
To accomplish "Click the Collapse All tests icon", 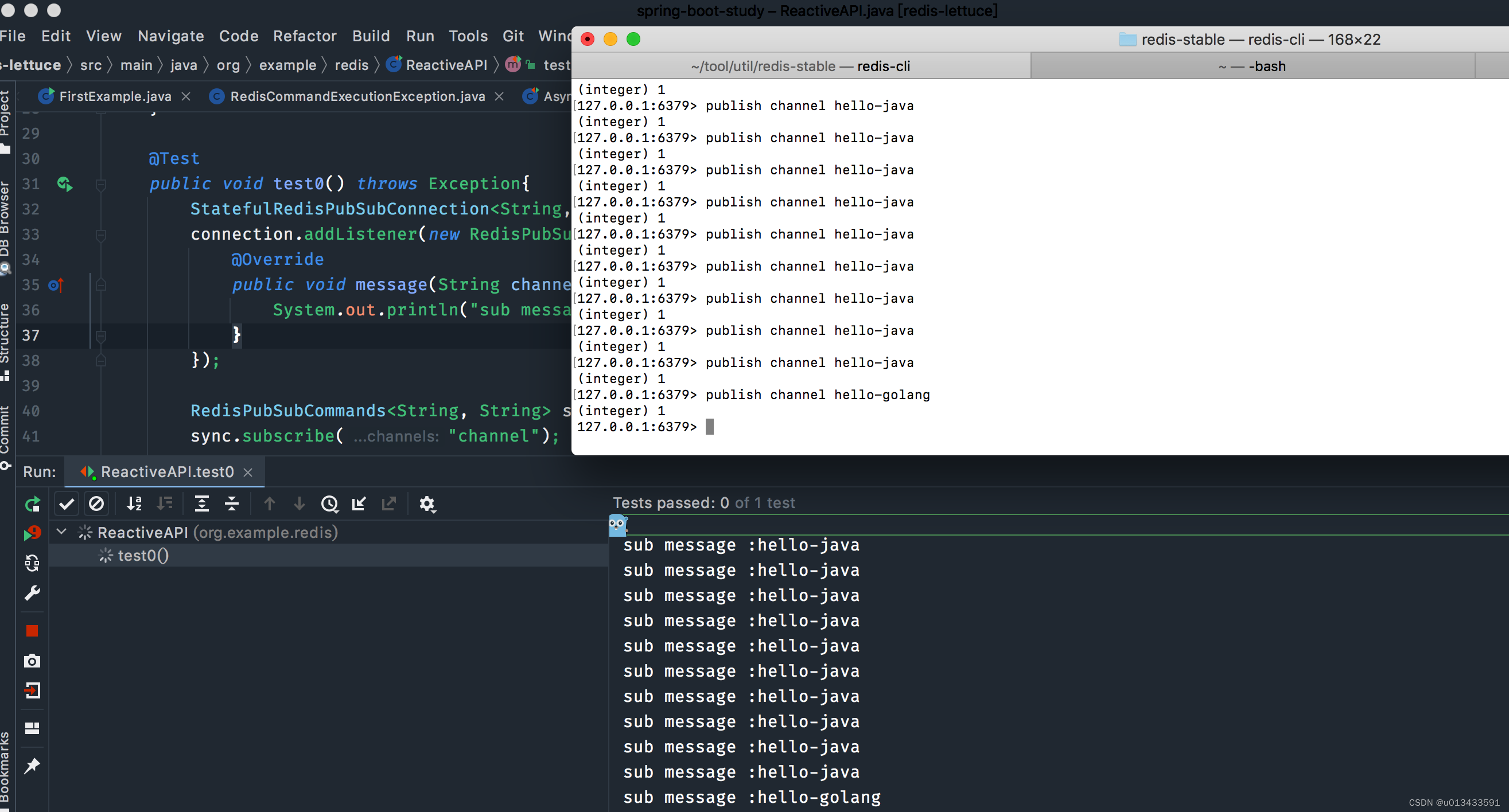I will pyautogui.click(x=232, y=503).
